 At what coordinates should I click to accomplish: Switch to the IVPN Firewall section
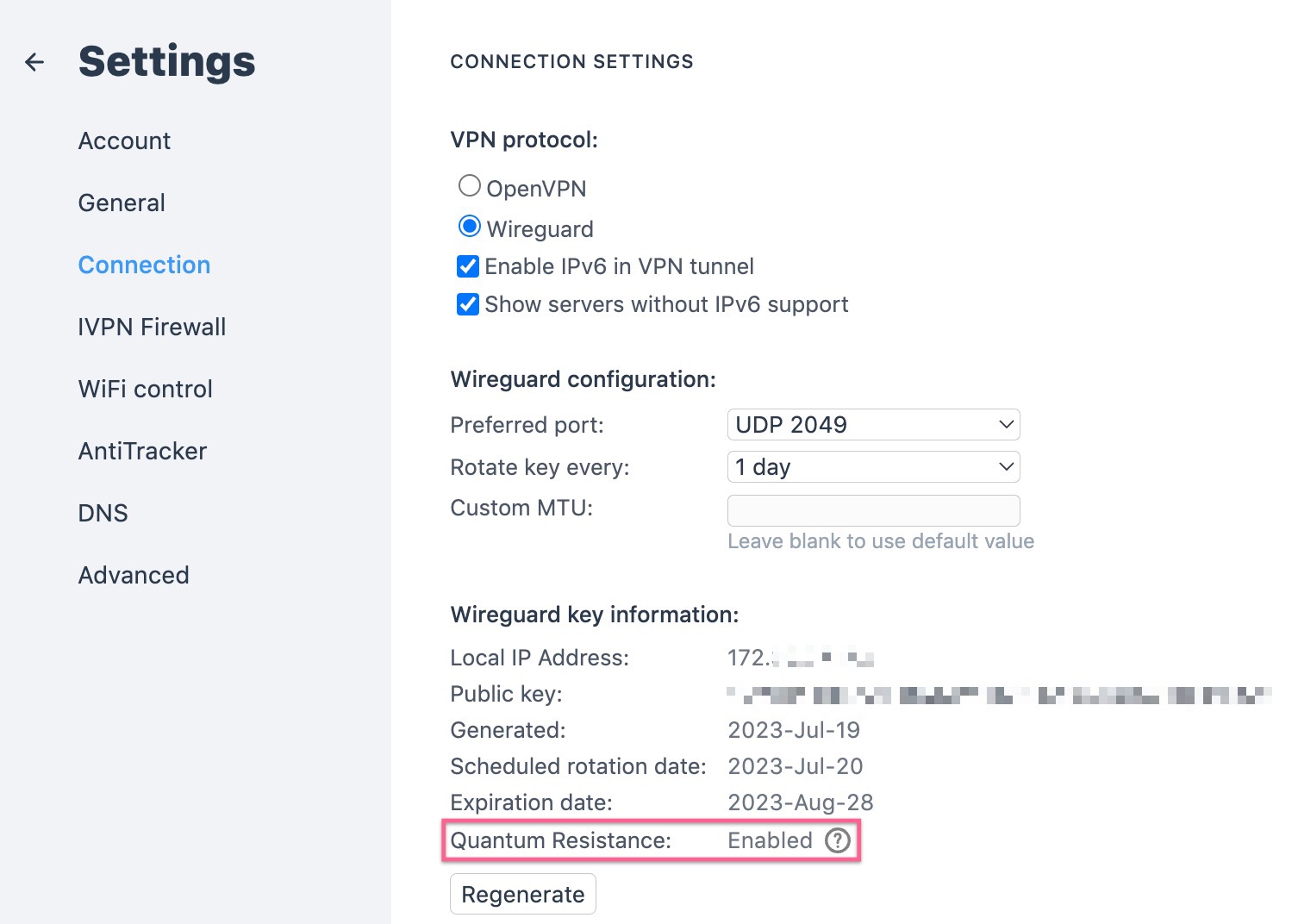152,327
